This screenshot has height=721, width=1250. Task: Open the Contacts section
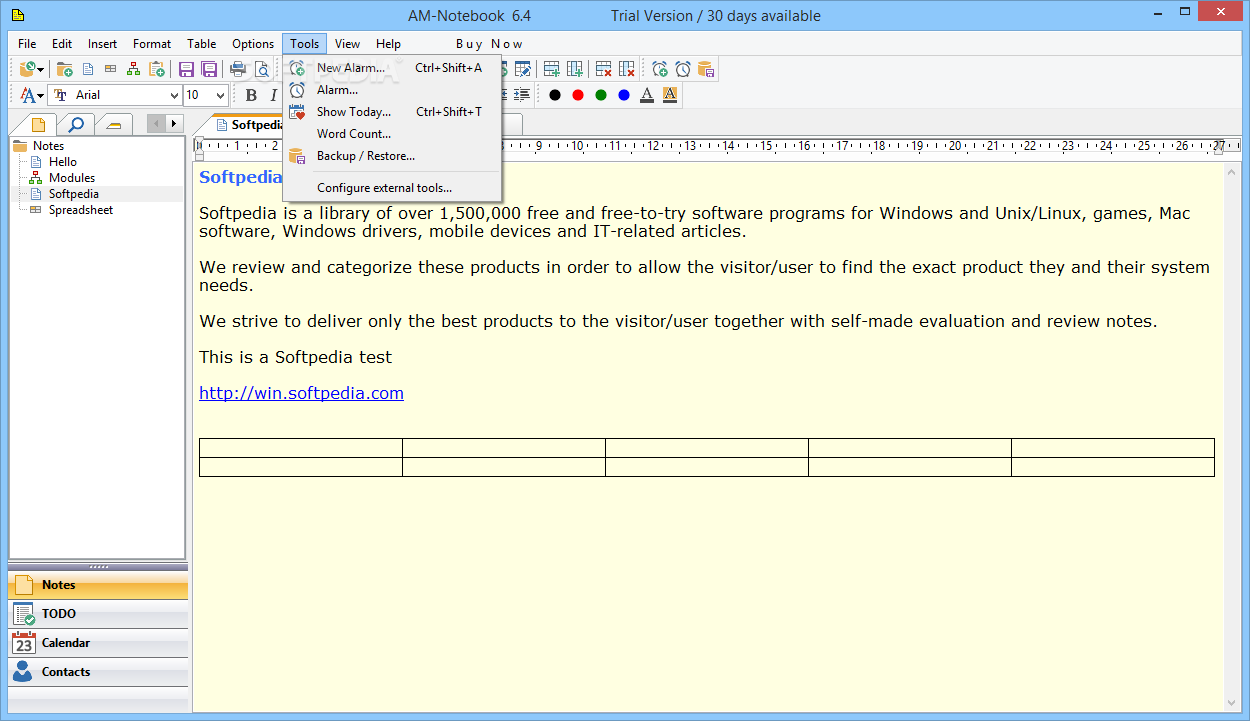click(x=98, y=672)
